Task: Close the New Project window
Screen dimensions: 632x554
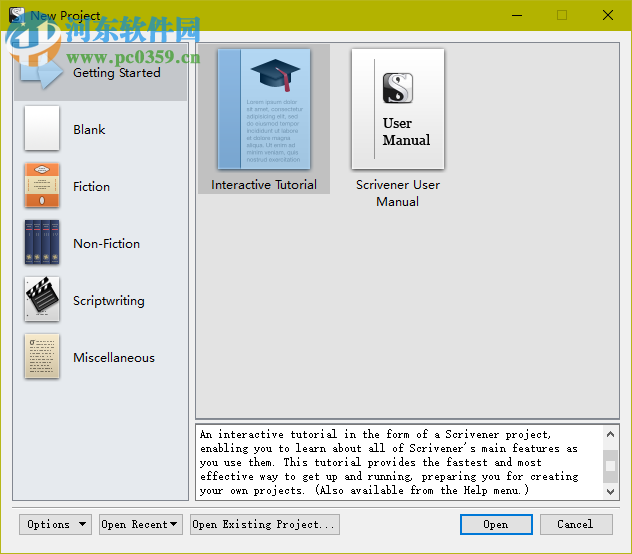Action: pos(608,15)
